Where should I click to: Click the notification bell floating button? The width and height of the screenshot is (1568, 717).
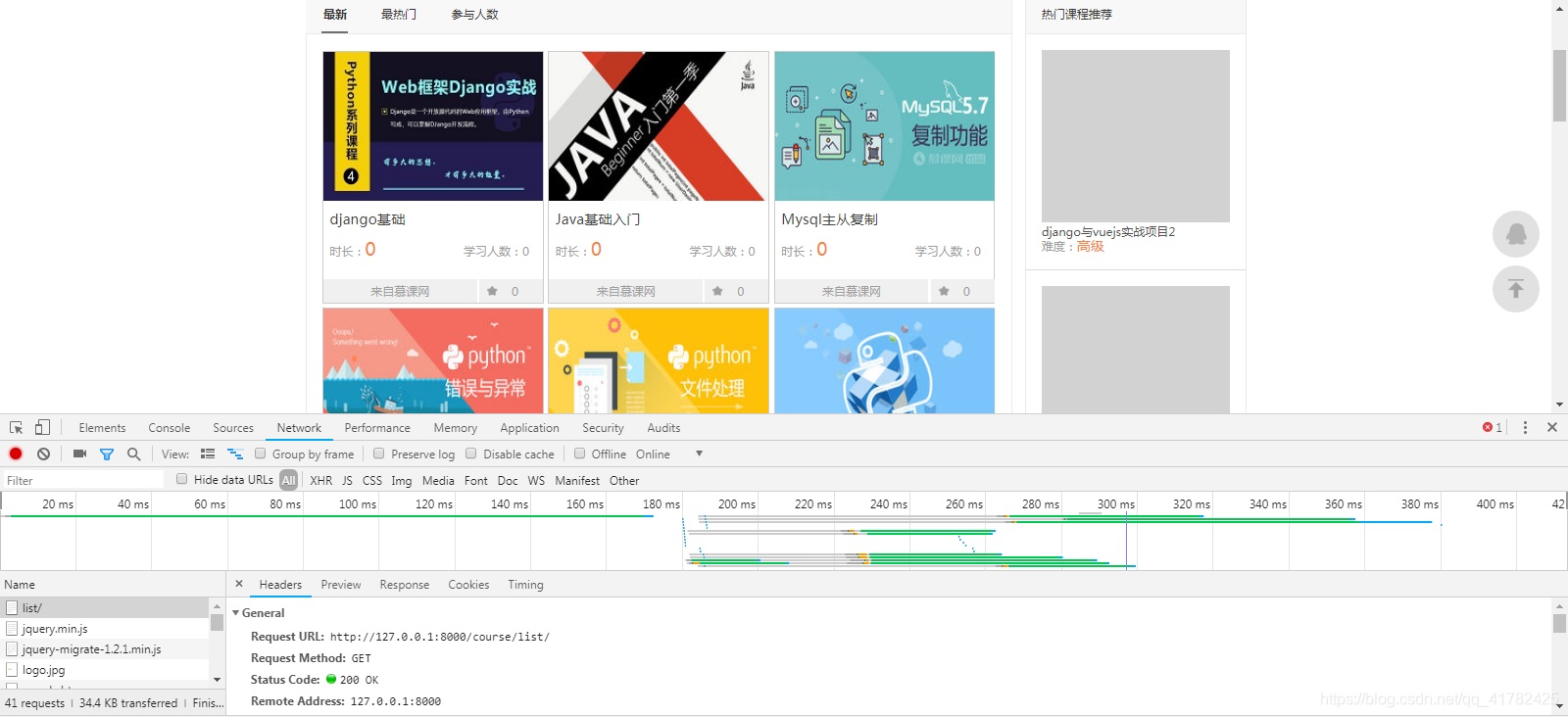point(1516,234)
